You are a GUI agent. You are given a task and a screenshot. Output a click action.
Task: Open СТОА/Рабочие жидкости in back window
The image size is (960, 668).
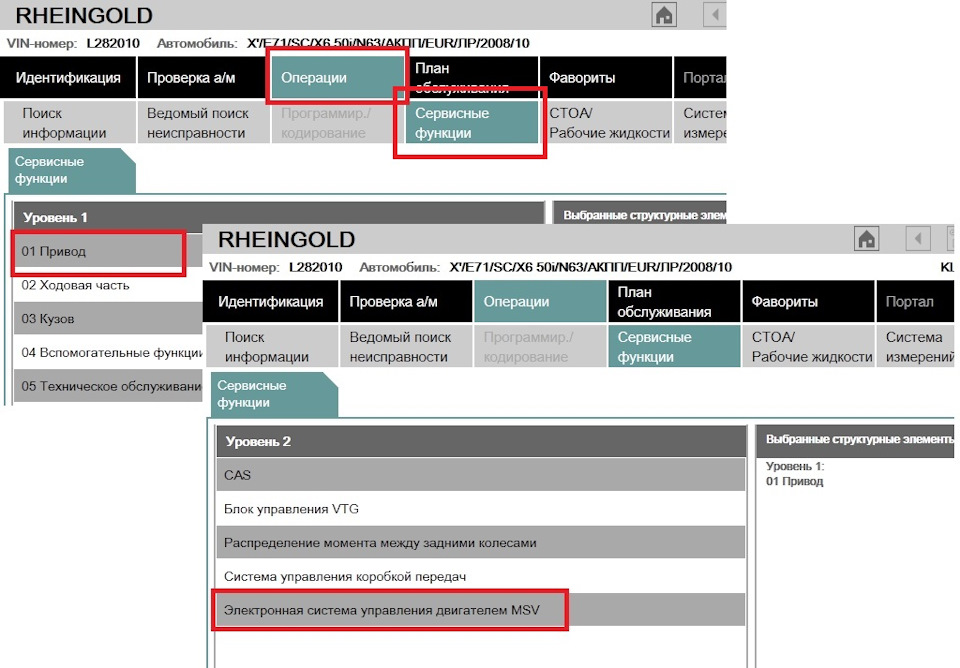click(606, 122)
